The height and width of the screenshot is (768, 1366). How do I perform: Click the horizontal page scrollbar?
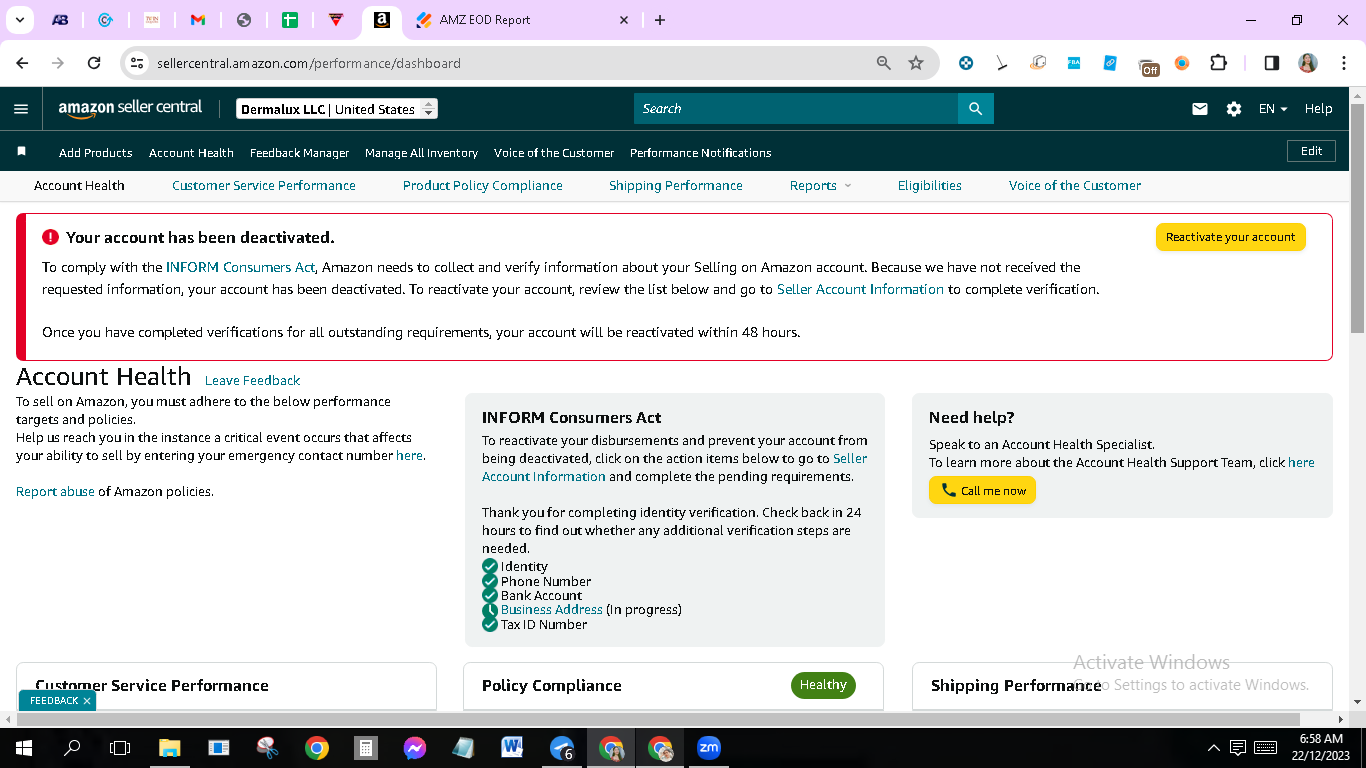[x=658, y=719]
